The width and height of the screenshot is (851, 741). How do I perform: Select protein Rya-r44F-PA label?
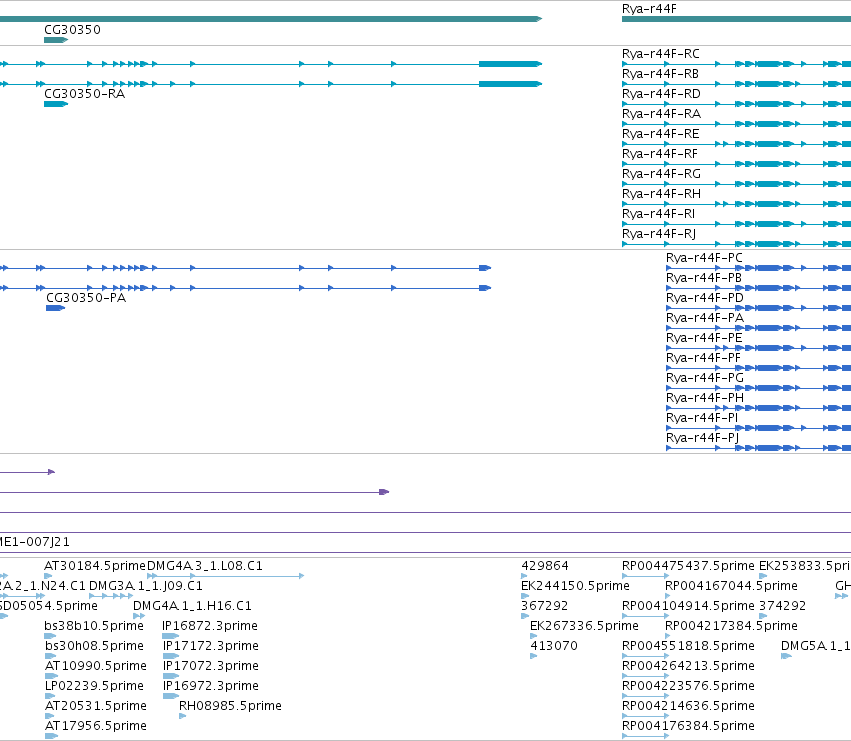coord(704,318)
